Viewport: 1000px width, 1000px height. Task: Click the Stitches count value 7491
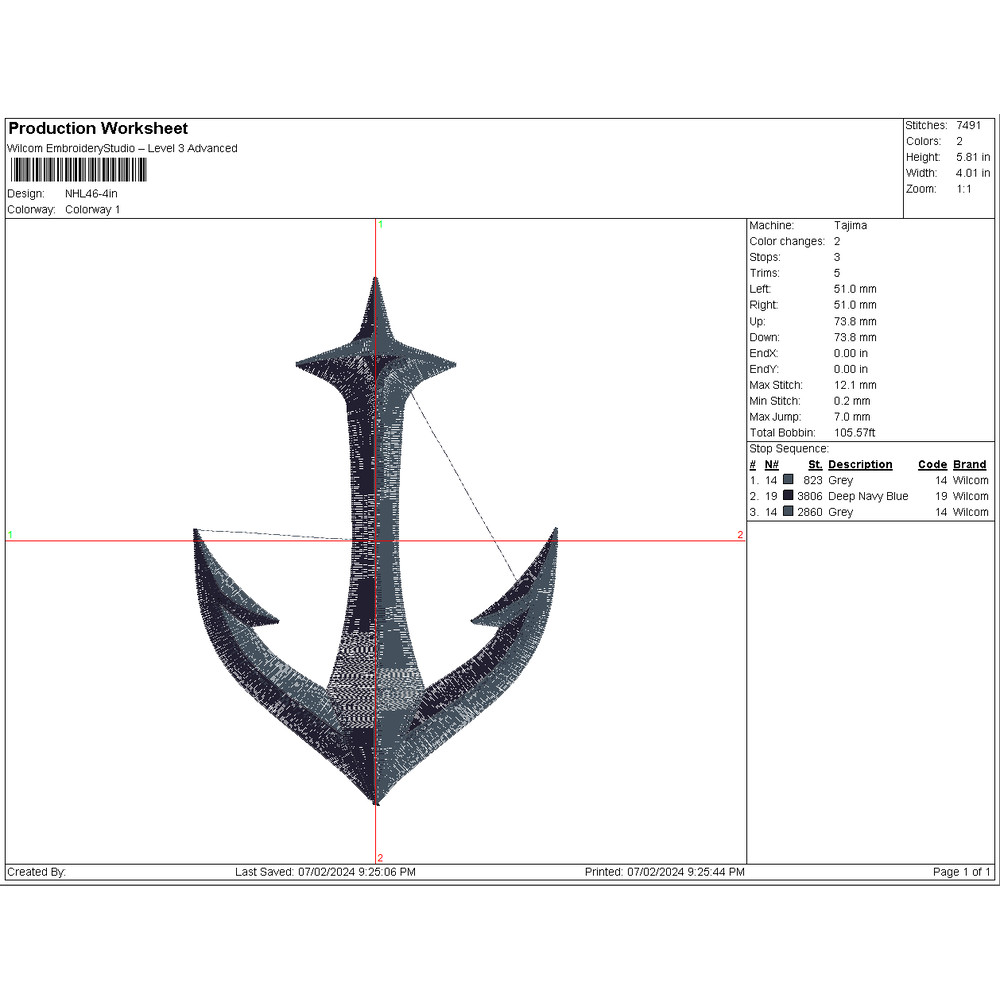coord(968,125)
